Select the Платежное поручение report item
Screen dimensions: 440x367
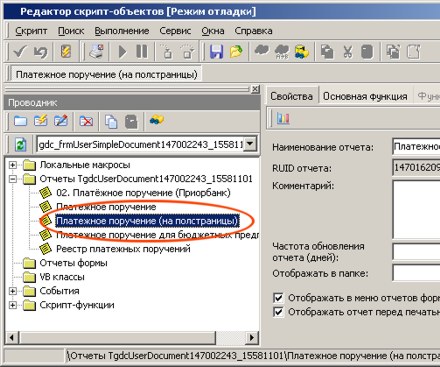106,207
